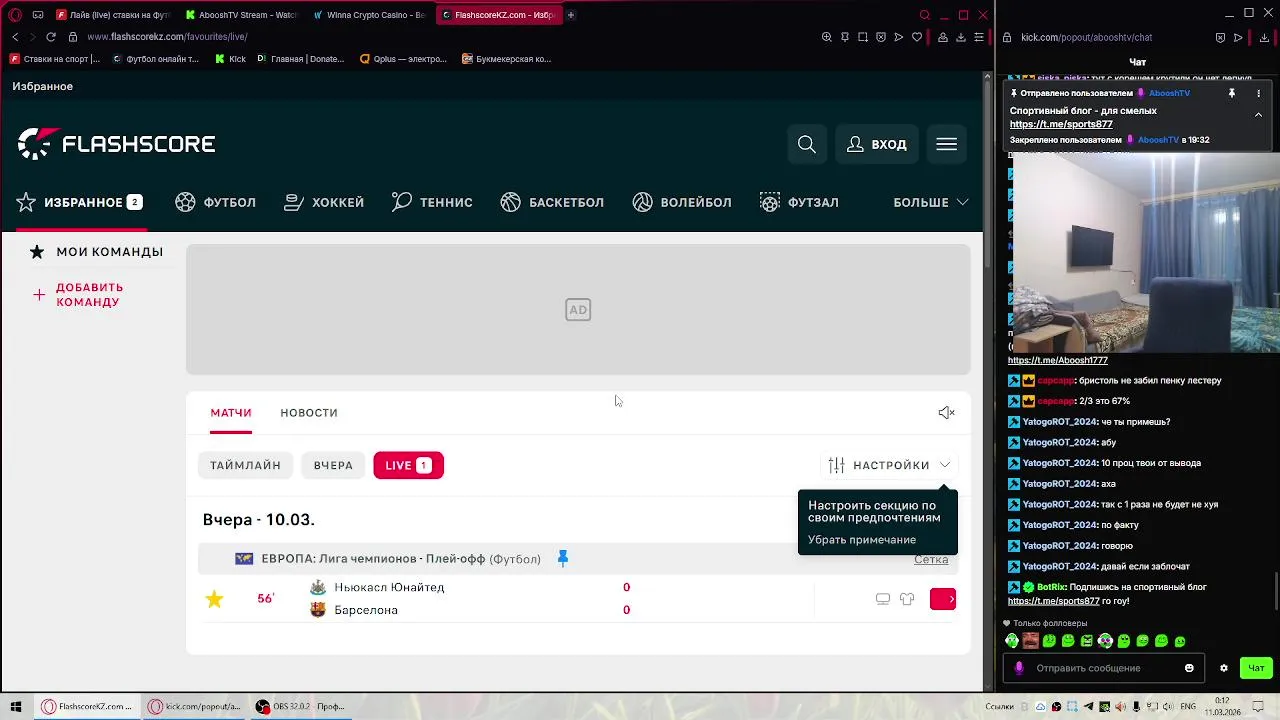Open the Windows Start menu
Image resolution: width=1280 pixels, height=720 pixels.
[15, 706]
